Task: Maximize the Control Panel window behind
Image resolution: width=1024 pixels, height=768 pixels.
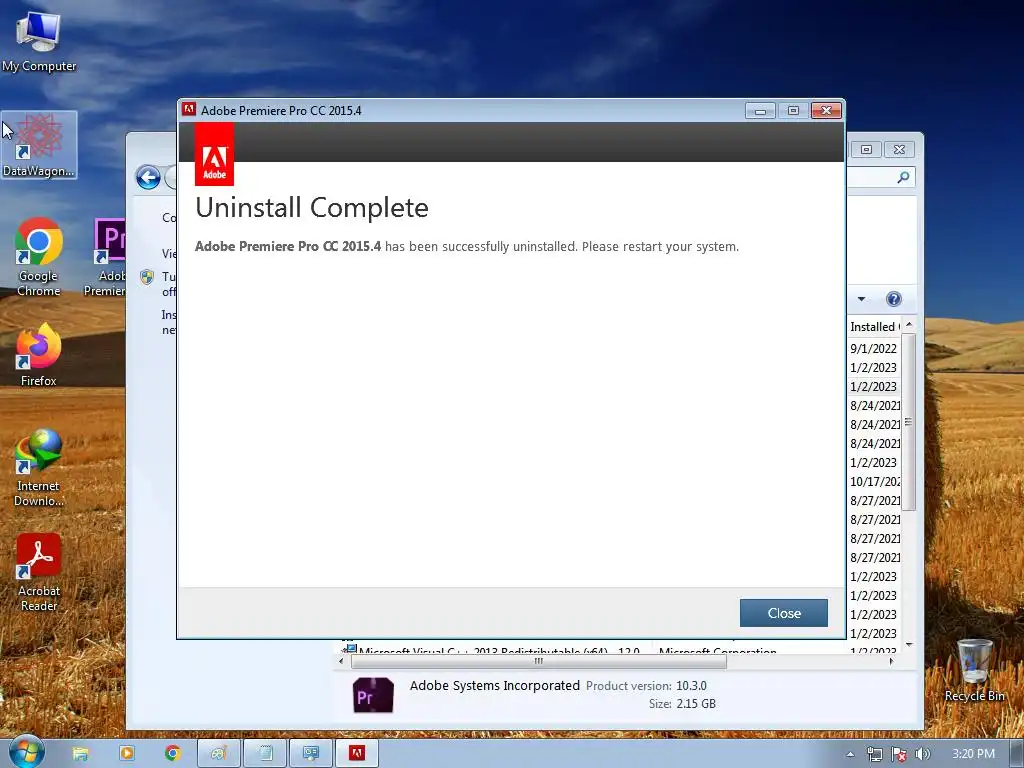Action: tap(866, 150)
